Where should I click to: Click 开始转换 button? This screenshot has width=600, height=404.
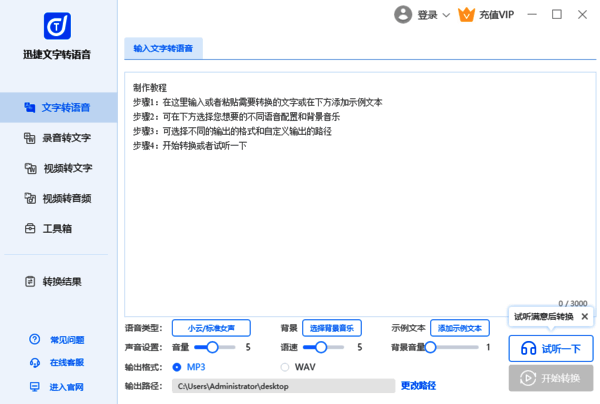click(551, 378)
